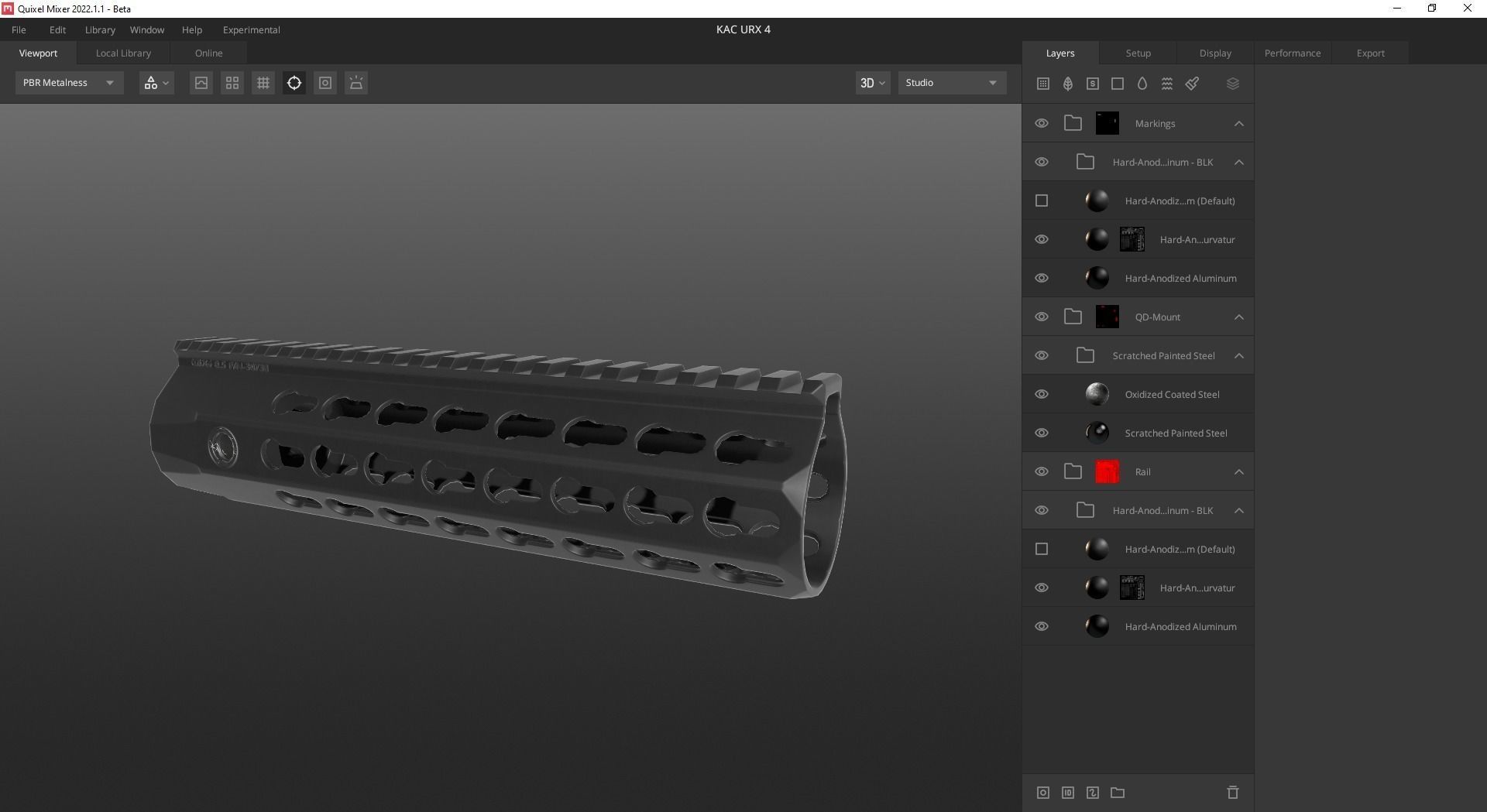The width and height of the screenshot is (1487, 812).
Task: Add a paint layer brush icon
Action: coord(1193,84)
